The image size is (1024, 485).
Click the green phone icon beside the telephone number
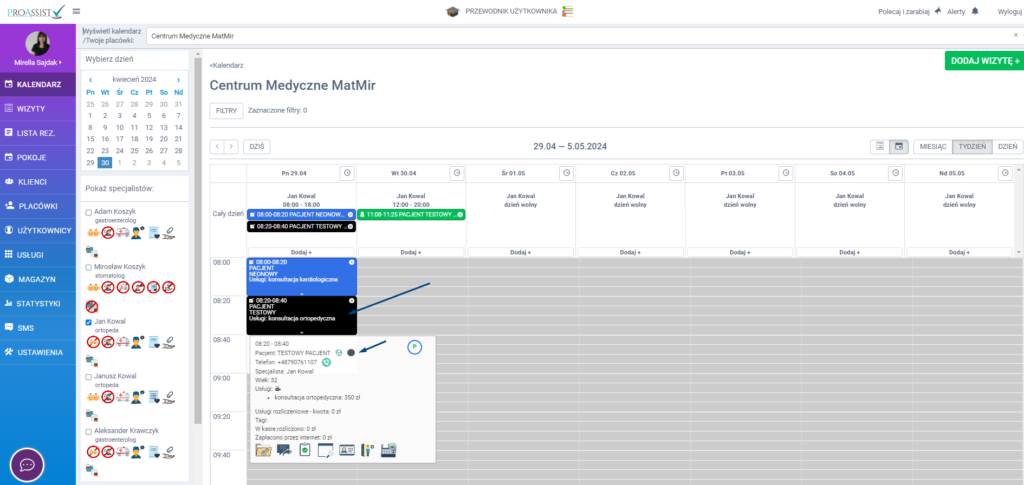[x=326, y=362]
